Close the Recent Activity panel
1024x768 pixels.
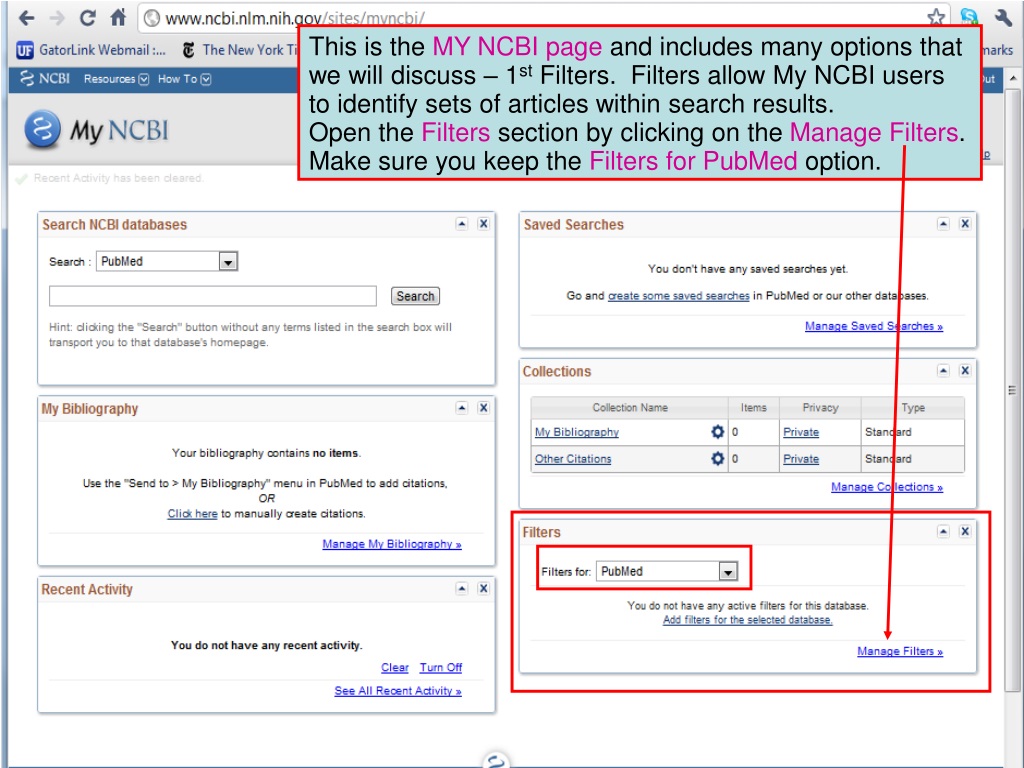point(483,588)
